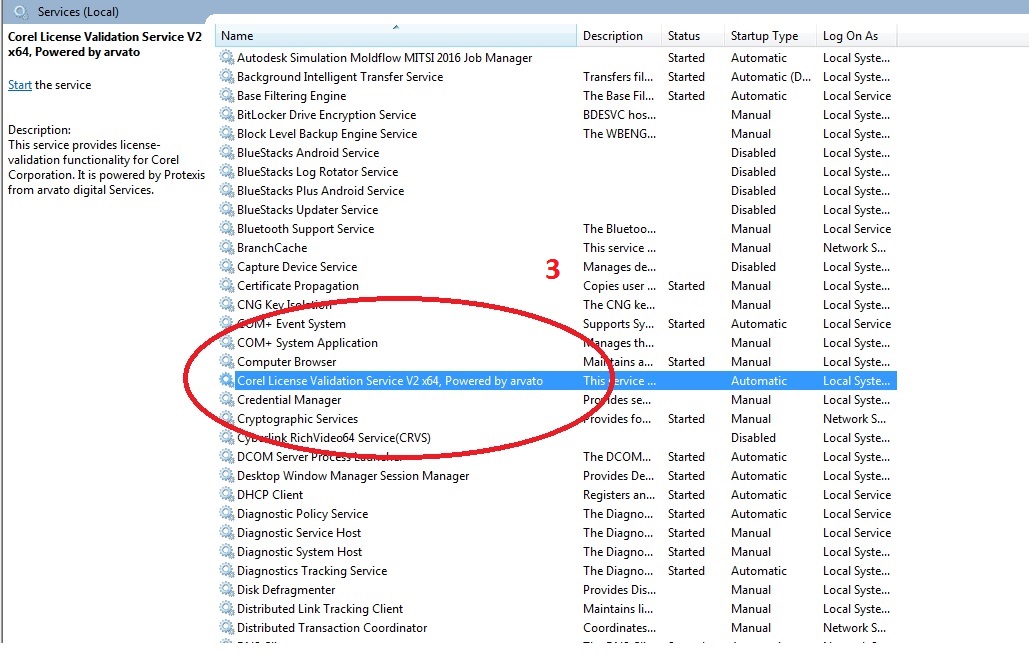1029x662 pixels.
Task: Select Certificate Propagation service name
Action: pyautogui.click(x=298, y=286)
